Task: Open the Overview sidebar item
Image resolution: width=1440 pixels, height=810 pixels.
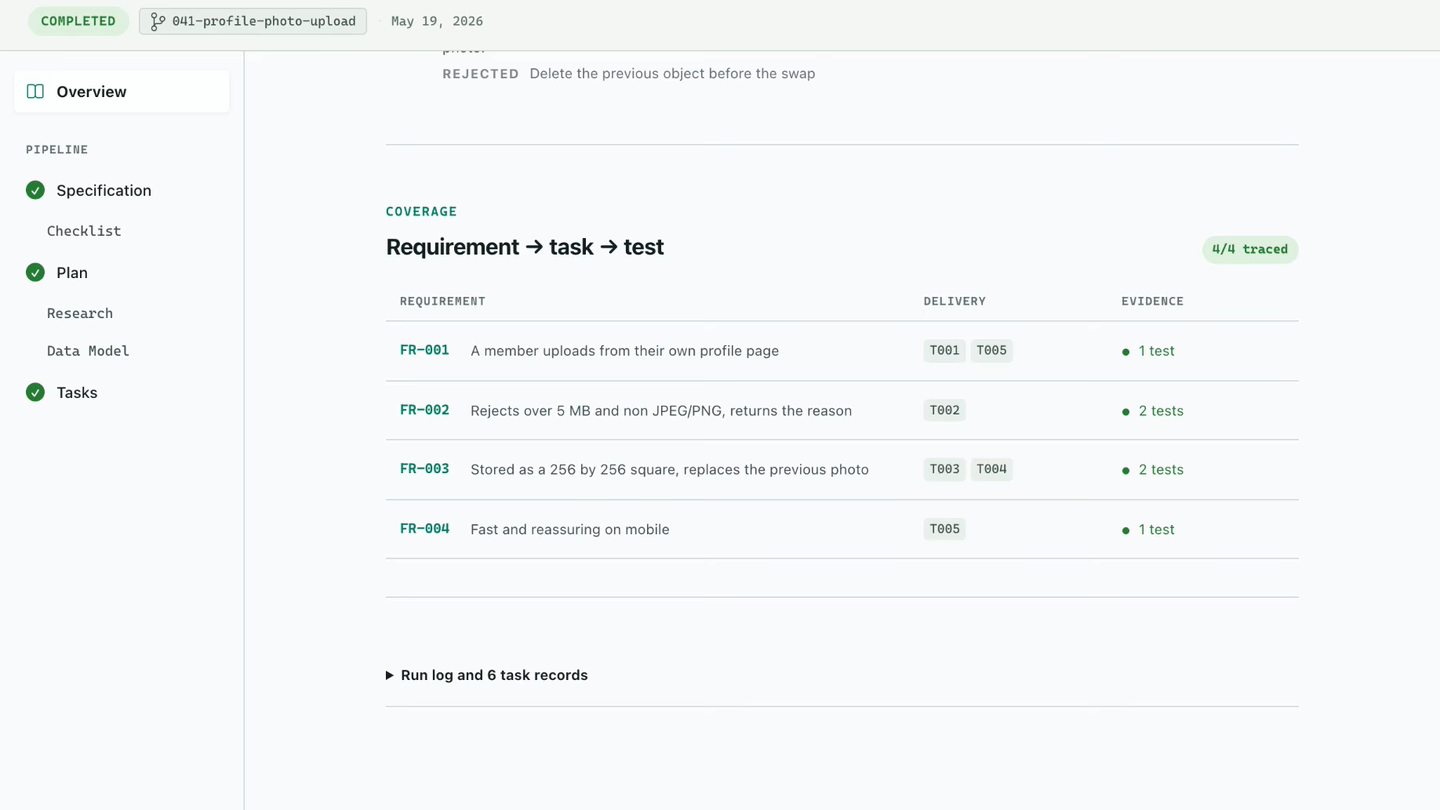Action: click(122, 92)
